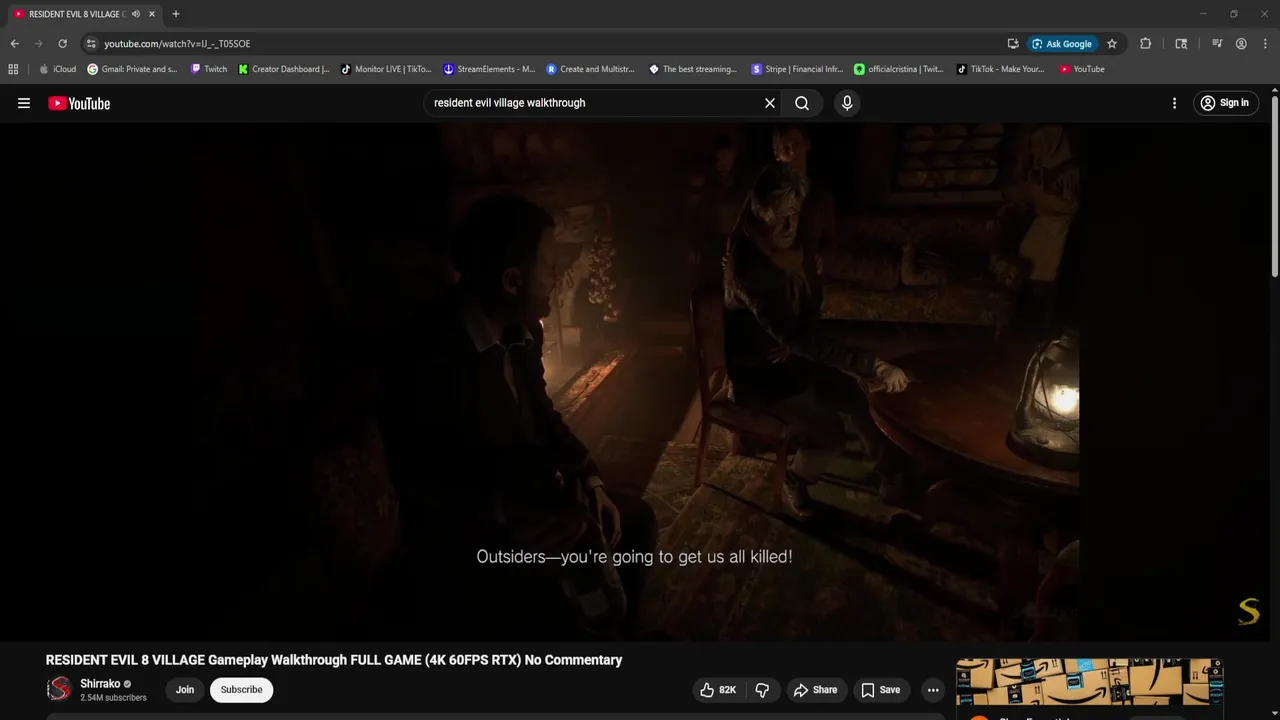Open Stripe Financial Infrastructure bookmark

(797, 69)
